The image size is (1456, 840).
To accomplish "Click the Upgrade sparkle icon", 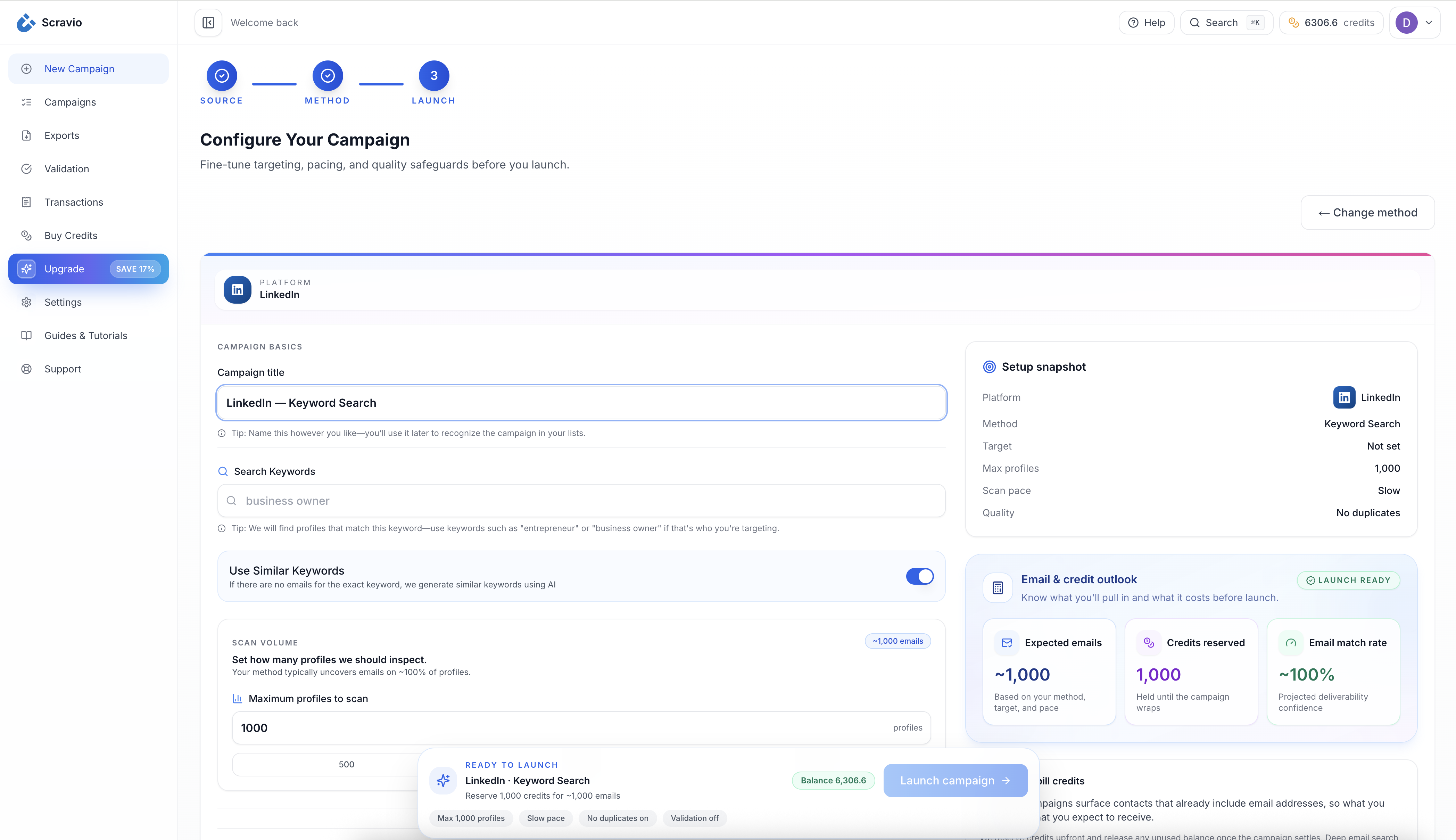I will coord(26,269).
